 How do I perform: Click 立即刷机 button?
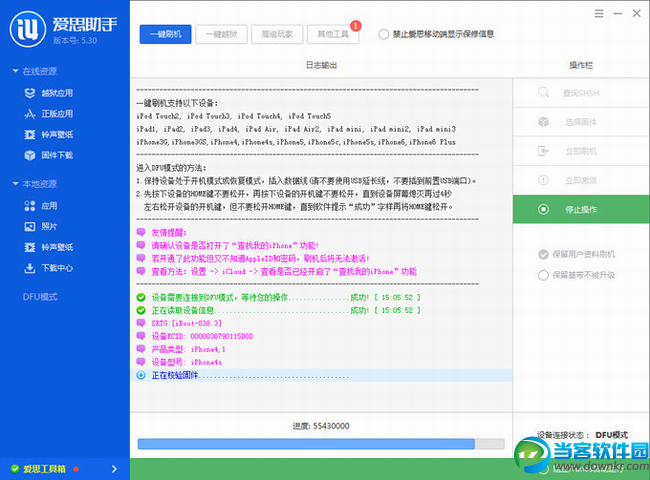pos(581,151)
